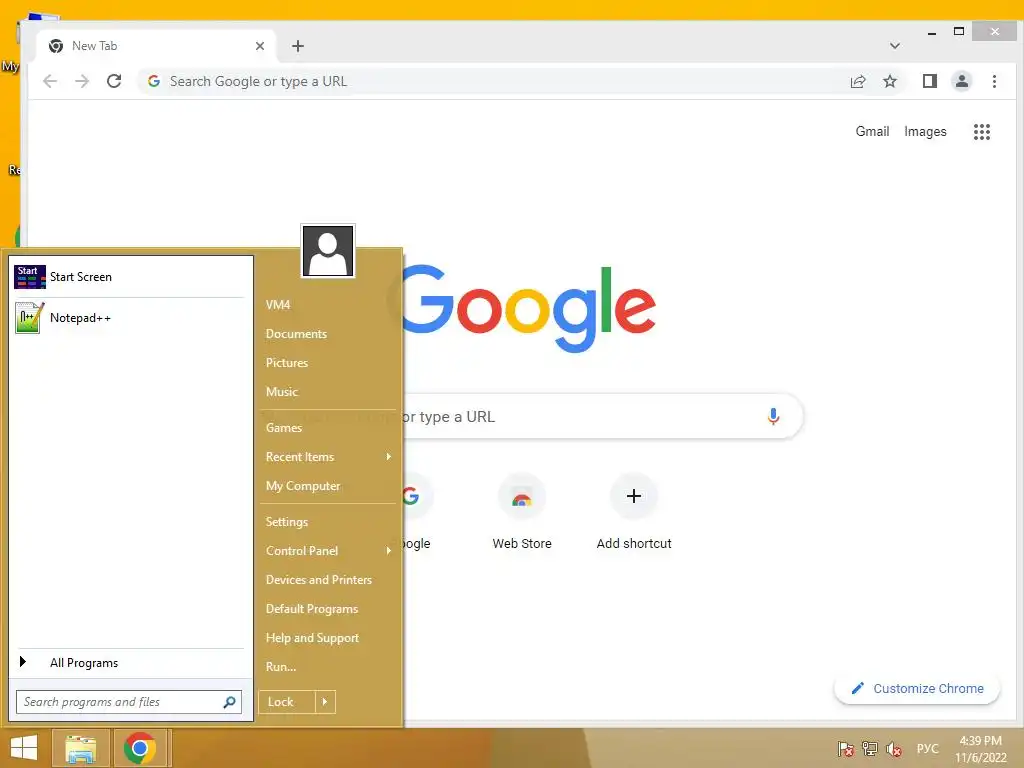Expand All Programs list
Viewport: 1024px width, 768px height.
pyautogui.click(x=129, y=663)
